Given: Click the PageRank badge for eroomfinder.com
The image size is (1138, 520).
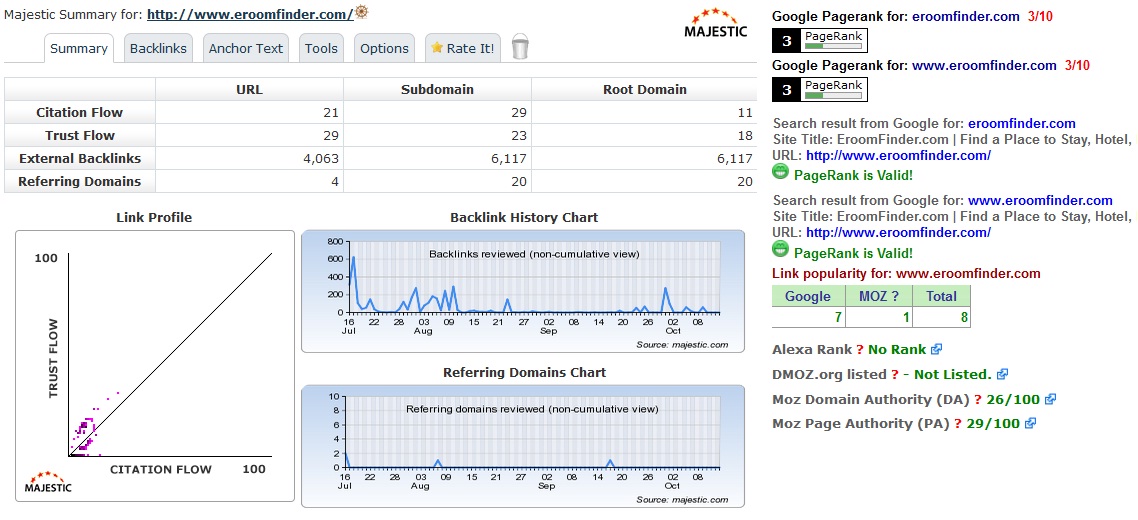Looking at the screenshot, I should [x=819, y=41].
